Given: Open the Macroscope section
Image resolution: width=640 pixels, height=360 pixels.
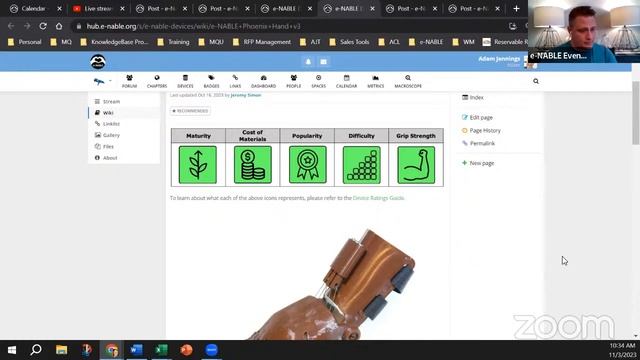Looking at the screenshot, I should (x=408, y=82).
